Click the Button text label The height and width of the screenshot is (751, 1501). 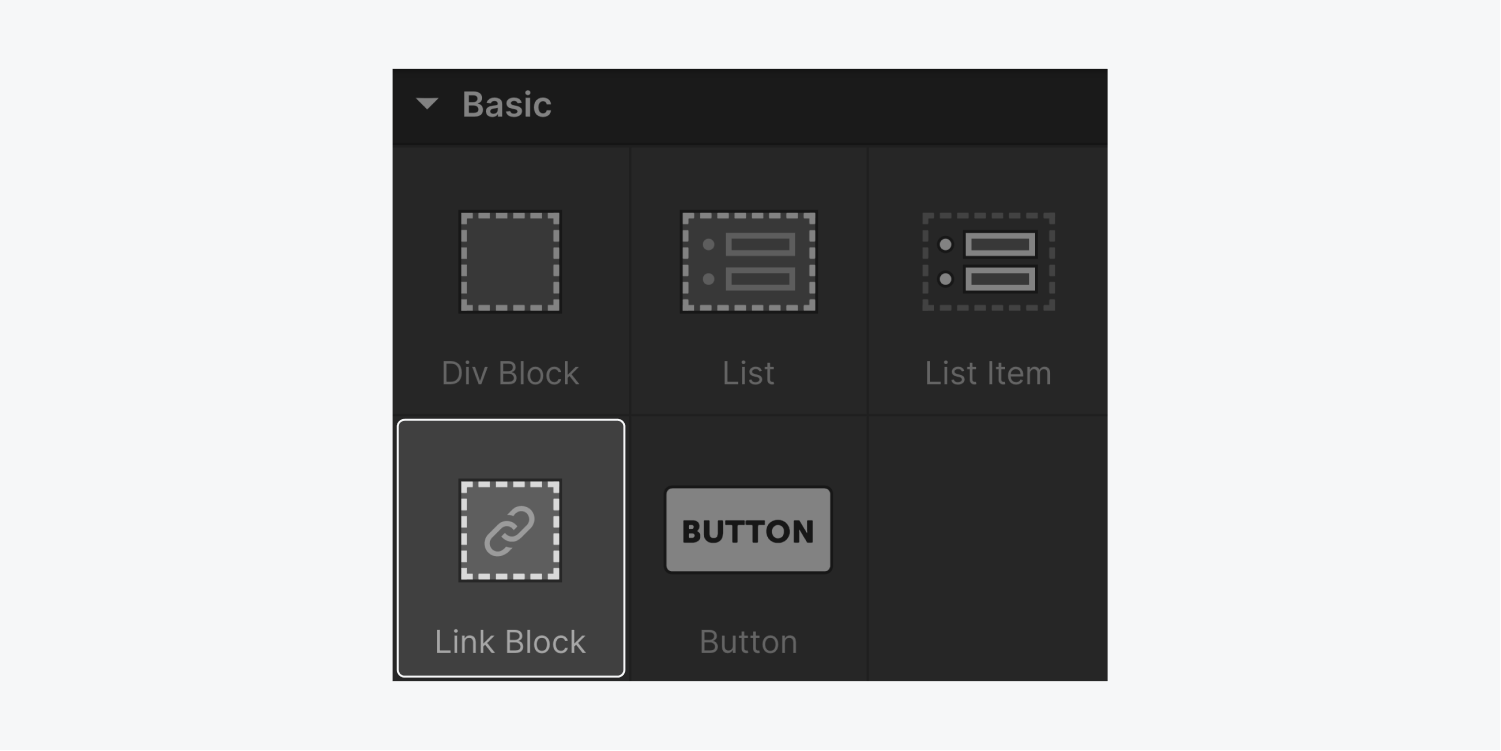pos(749,642)
